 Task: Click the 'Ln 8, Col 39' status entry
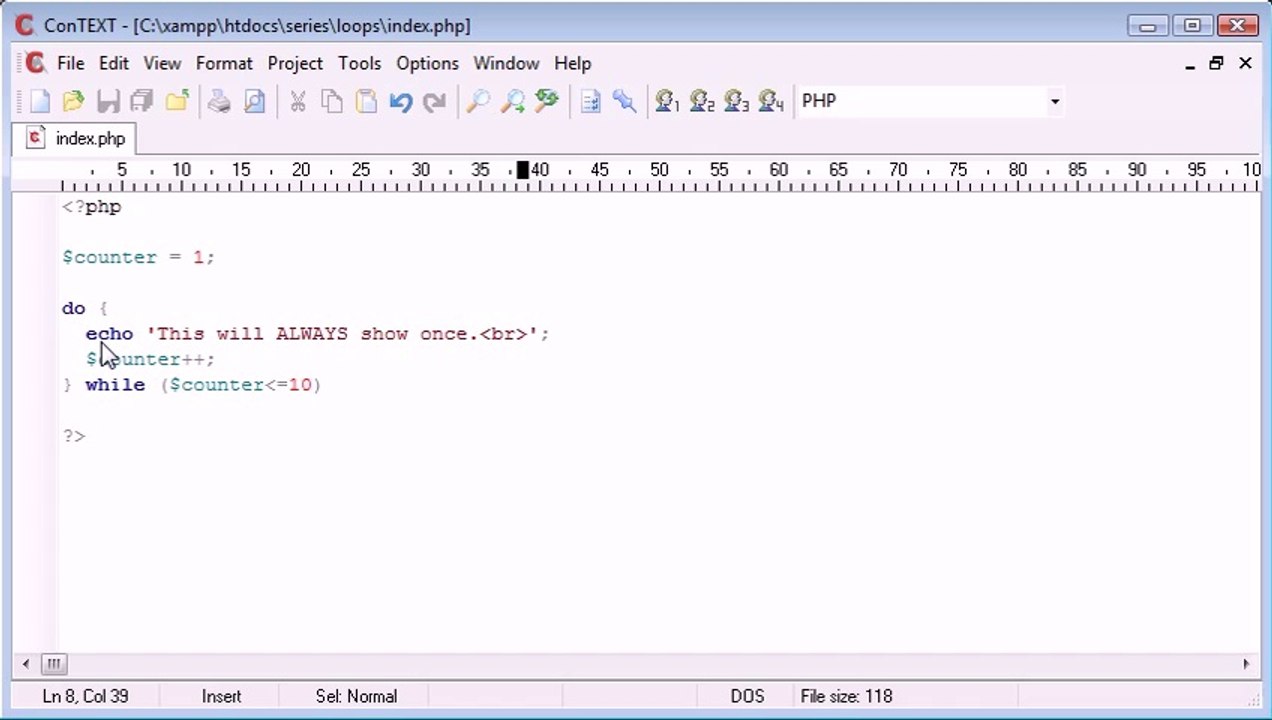tap(85, 696)
